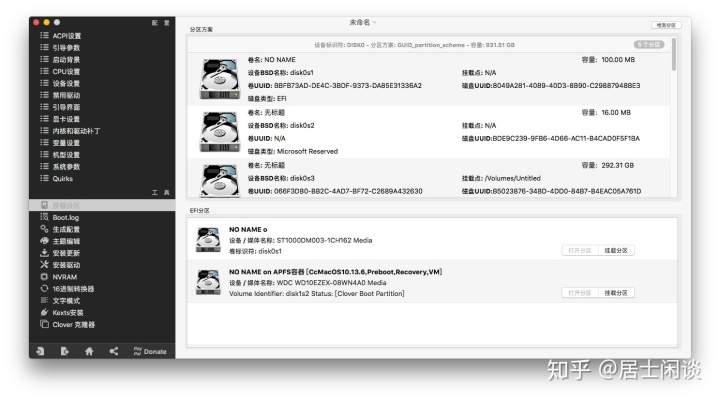Click the 5个分区 badge
Screen dimensions: 720x400
click(x=649, y=45)
